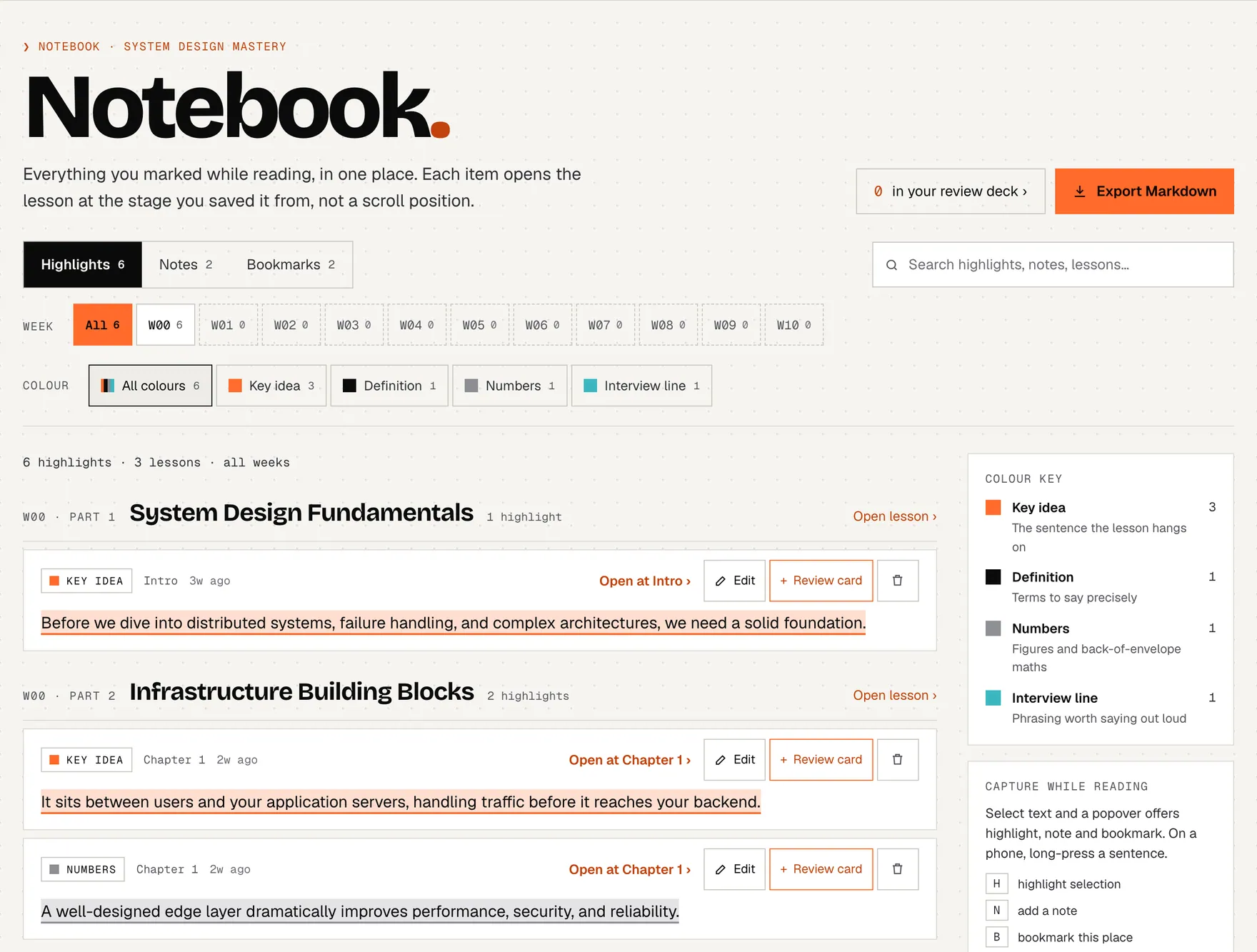
Task: Edit the 'It sits between users' highlight
Action: click(x=734, y=760)
